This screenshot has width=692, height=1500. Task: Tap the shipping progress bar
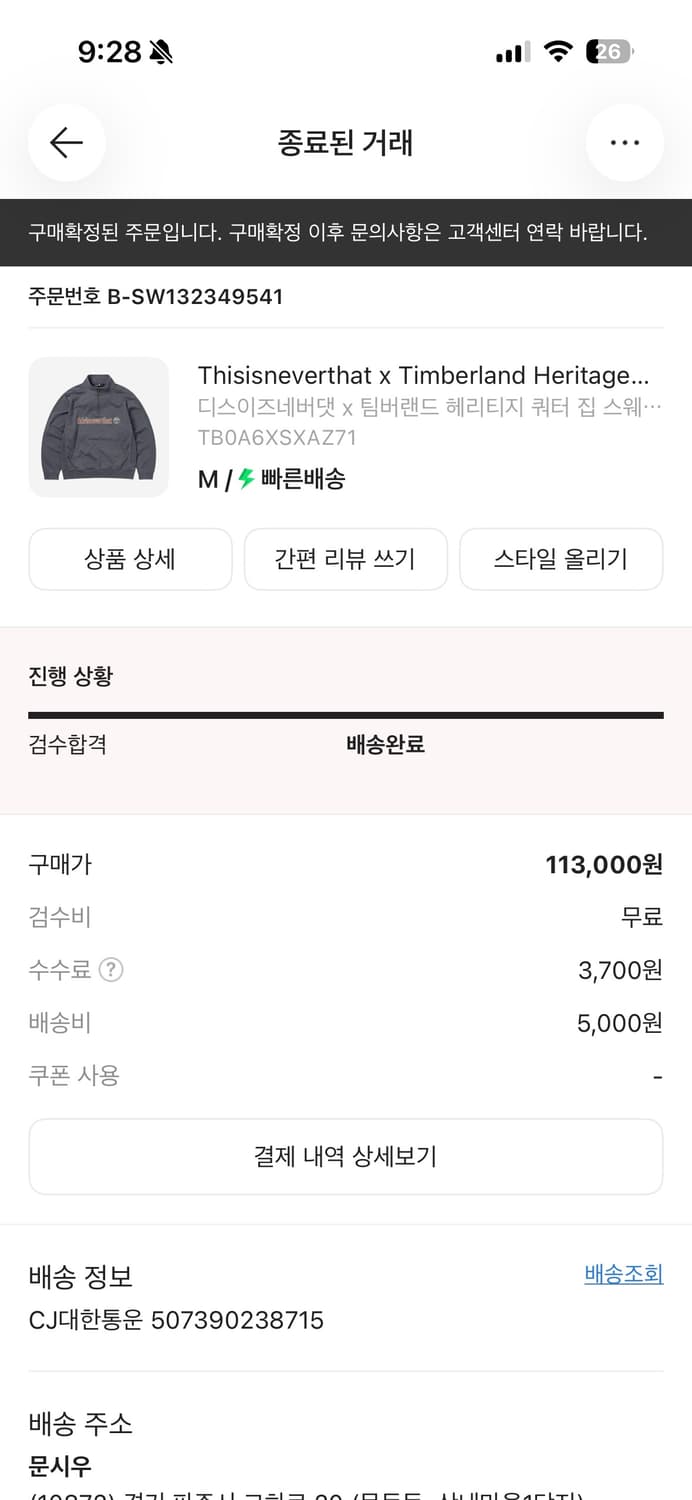(x=345, y=714)
